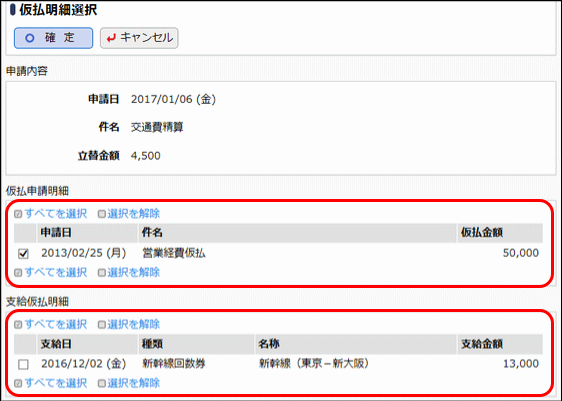Click 選択を解除 above 仮払申請明細 table
562x401 pixels.
pos(133,214)
